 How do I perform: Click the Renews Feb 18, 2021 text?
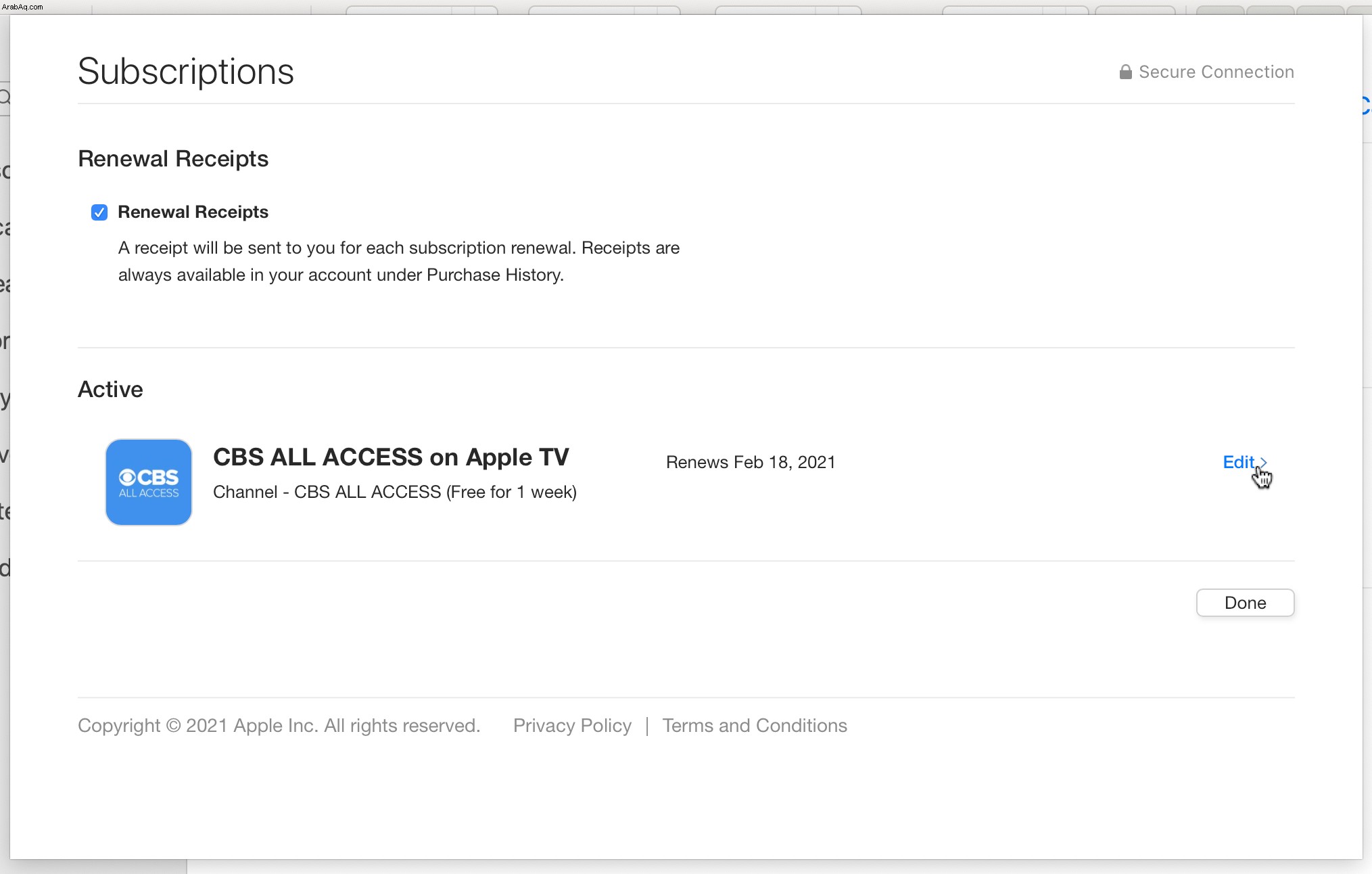(751, 462)
